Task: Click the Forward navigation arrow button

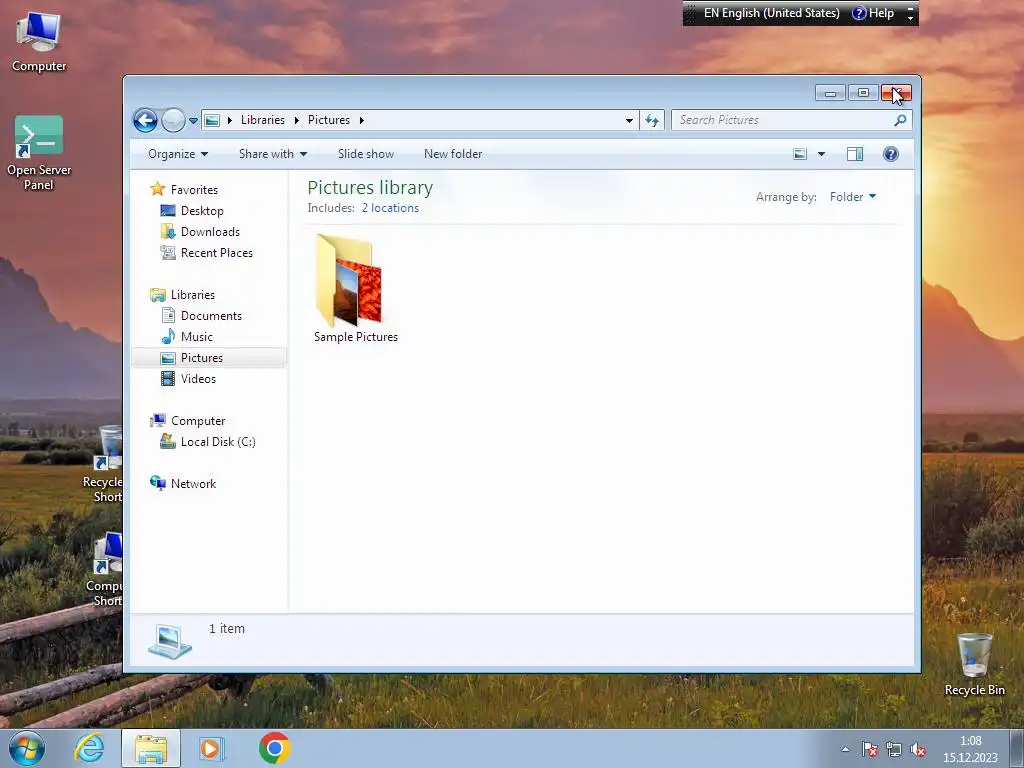Action: pyautogui.click(x=173, y=120)
